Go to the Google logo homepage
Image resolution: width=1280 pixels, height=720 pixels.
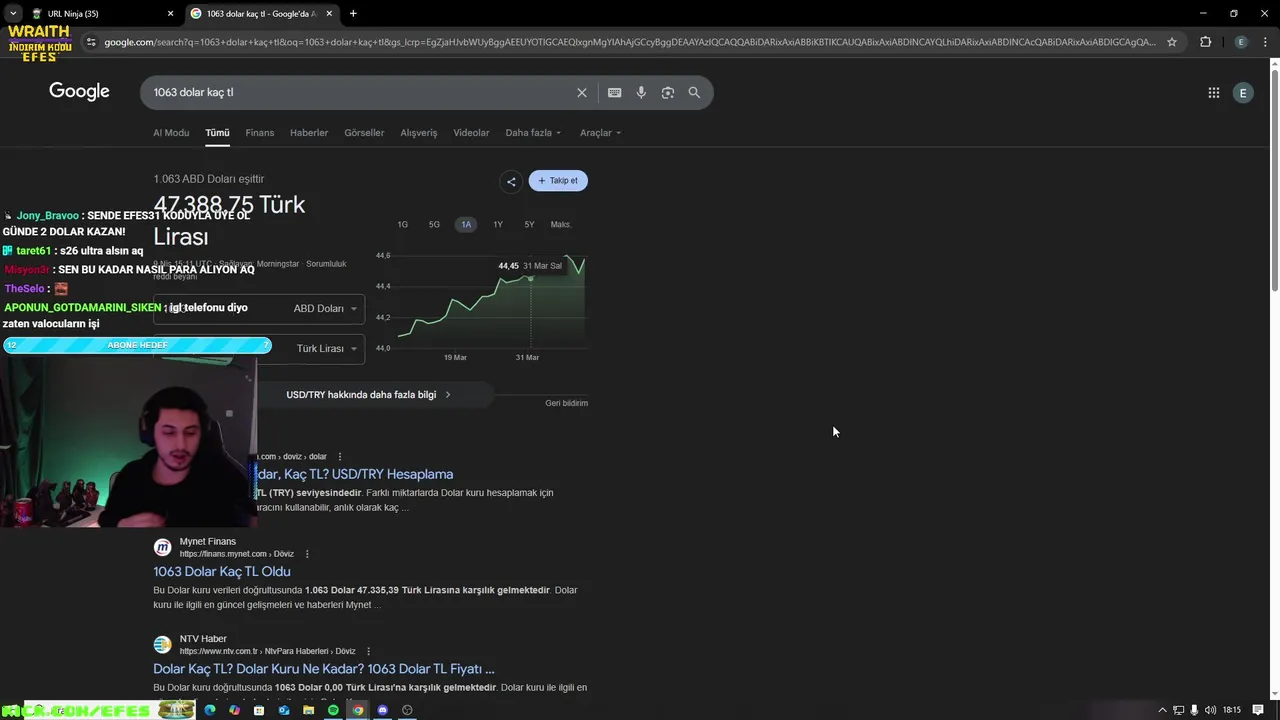tap(79, 92)
